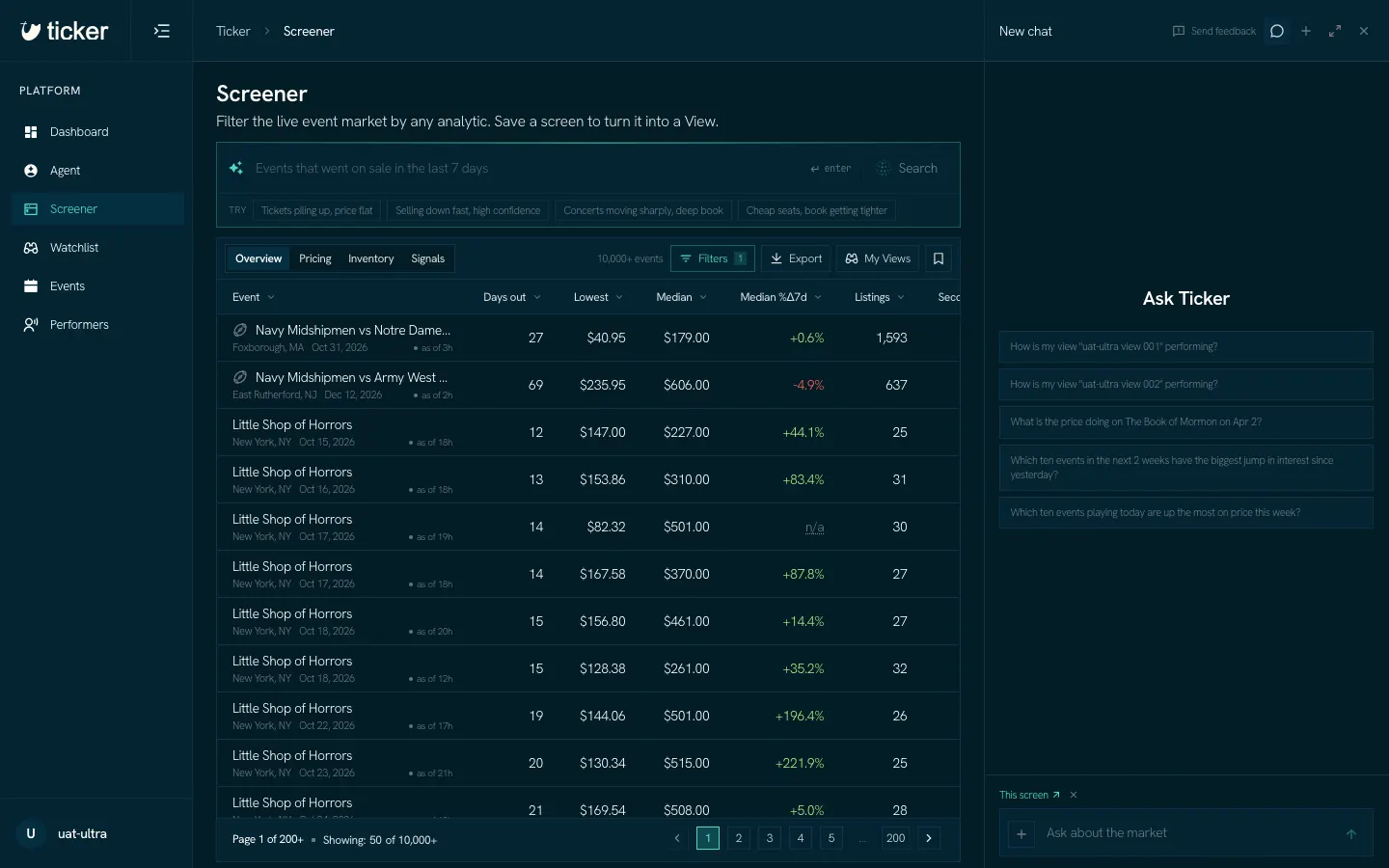Screen dimensions: 1389x868
Task: Try 'Tickets piling up, price flat' suggestion
Action: click(x=316, y=210)
